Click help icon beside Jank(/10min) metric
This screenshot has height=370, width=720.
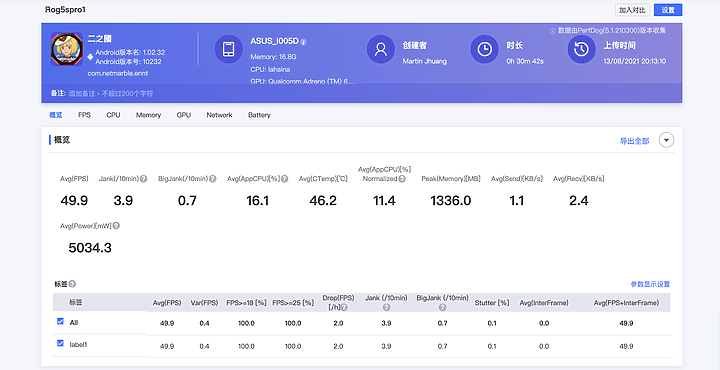click(x=144, y=179)
